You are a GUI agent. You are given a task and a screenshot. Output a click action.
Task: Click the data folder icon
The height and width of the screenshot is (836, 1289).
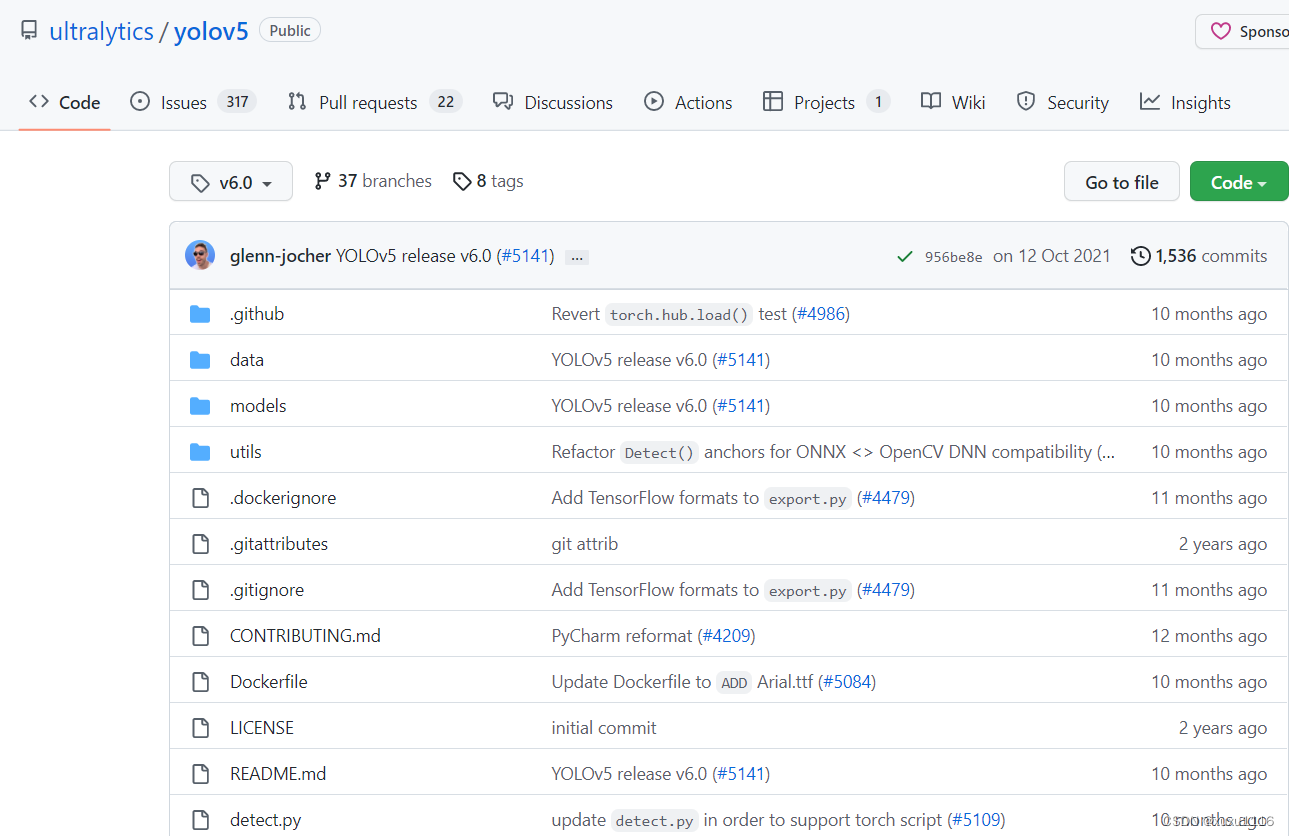coord(200,360)
